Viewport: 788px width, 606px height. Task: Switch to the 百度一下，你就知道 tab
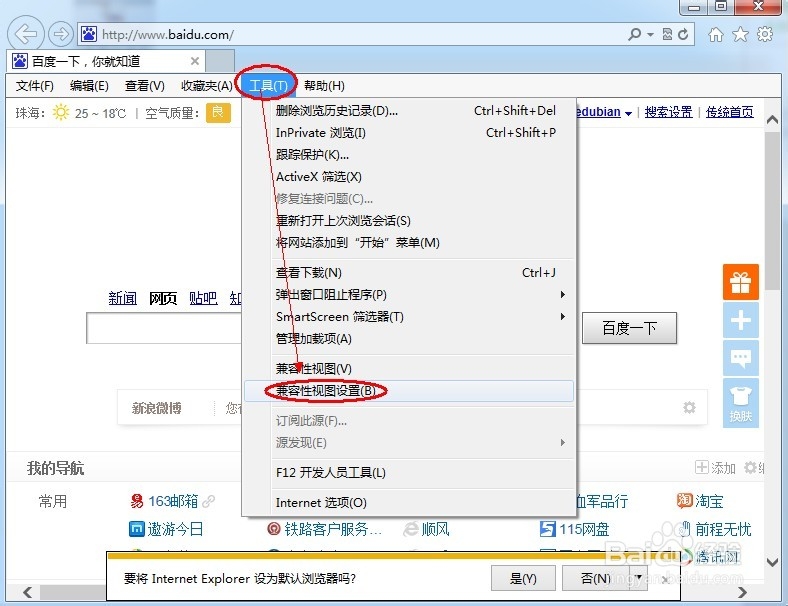[x=106, y=61]
